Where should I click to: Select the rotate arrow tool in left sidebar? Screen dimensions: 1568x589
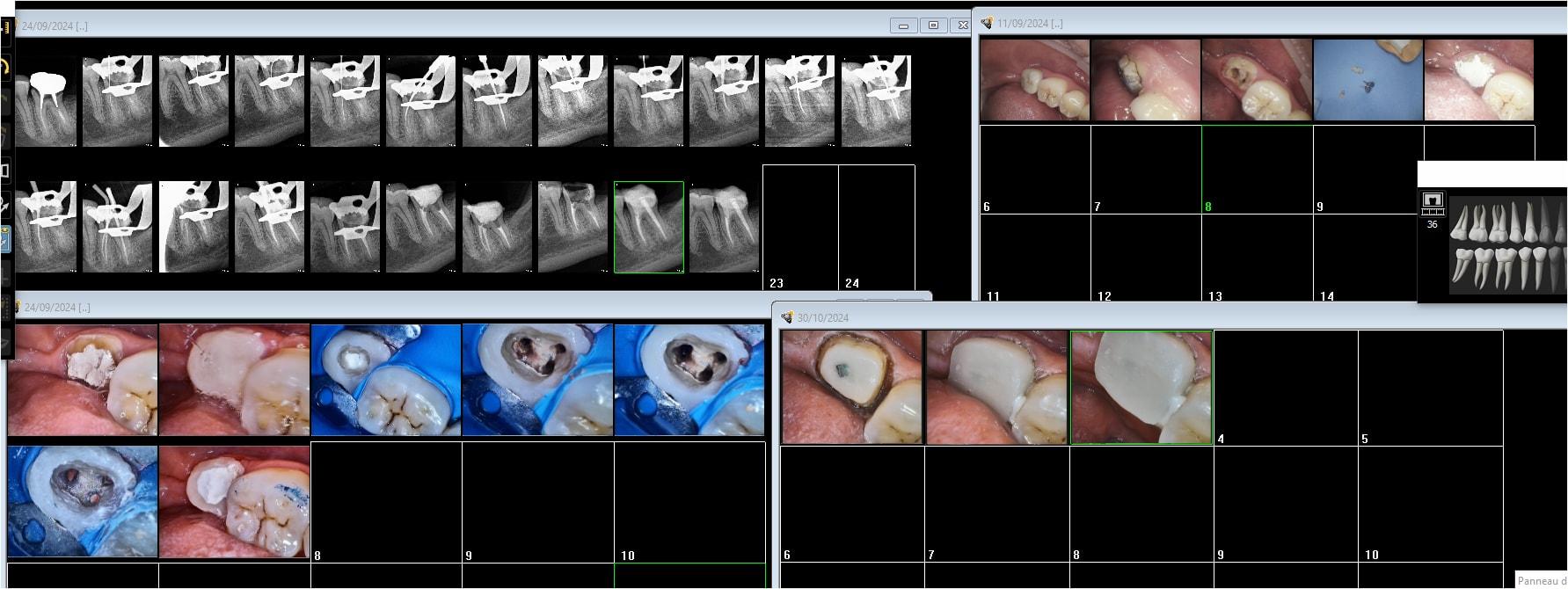click(x=5, y=66)
